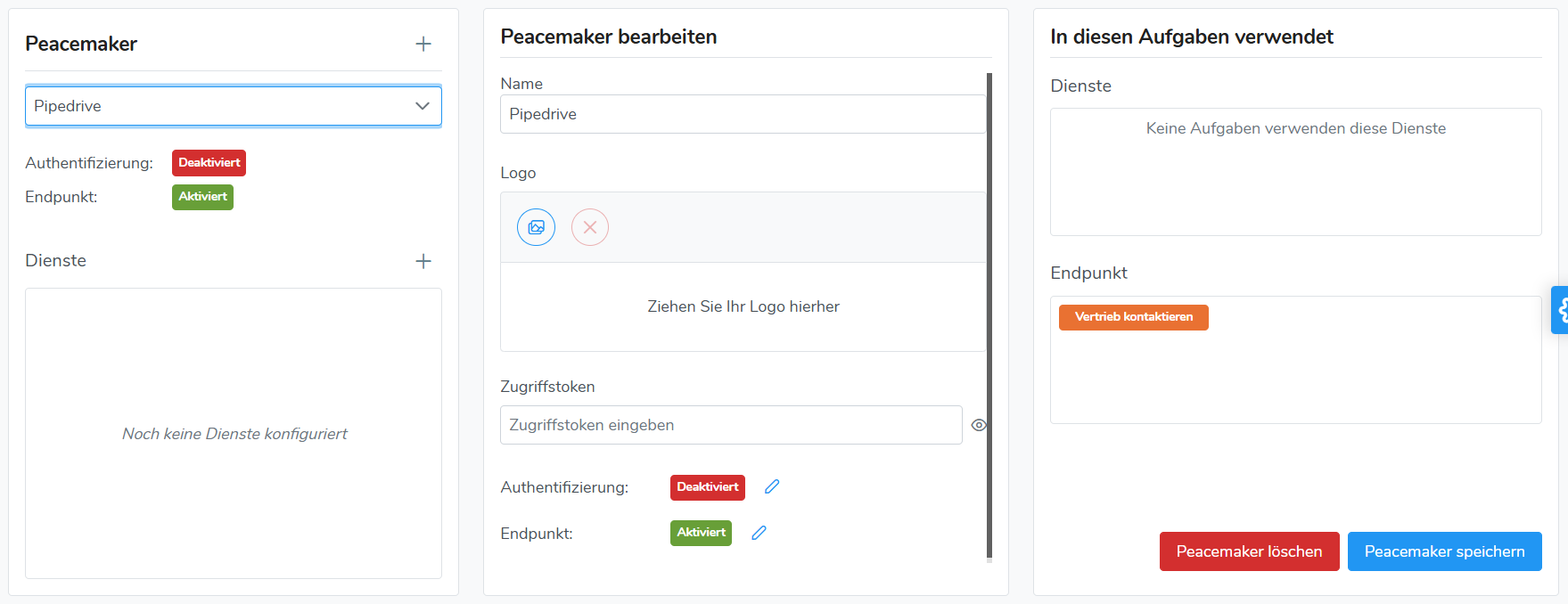1568x604 pixels.
Task: Edit Endpunkt using its pencil icon
Action: 759,533
